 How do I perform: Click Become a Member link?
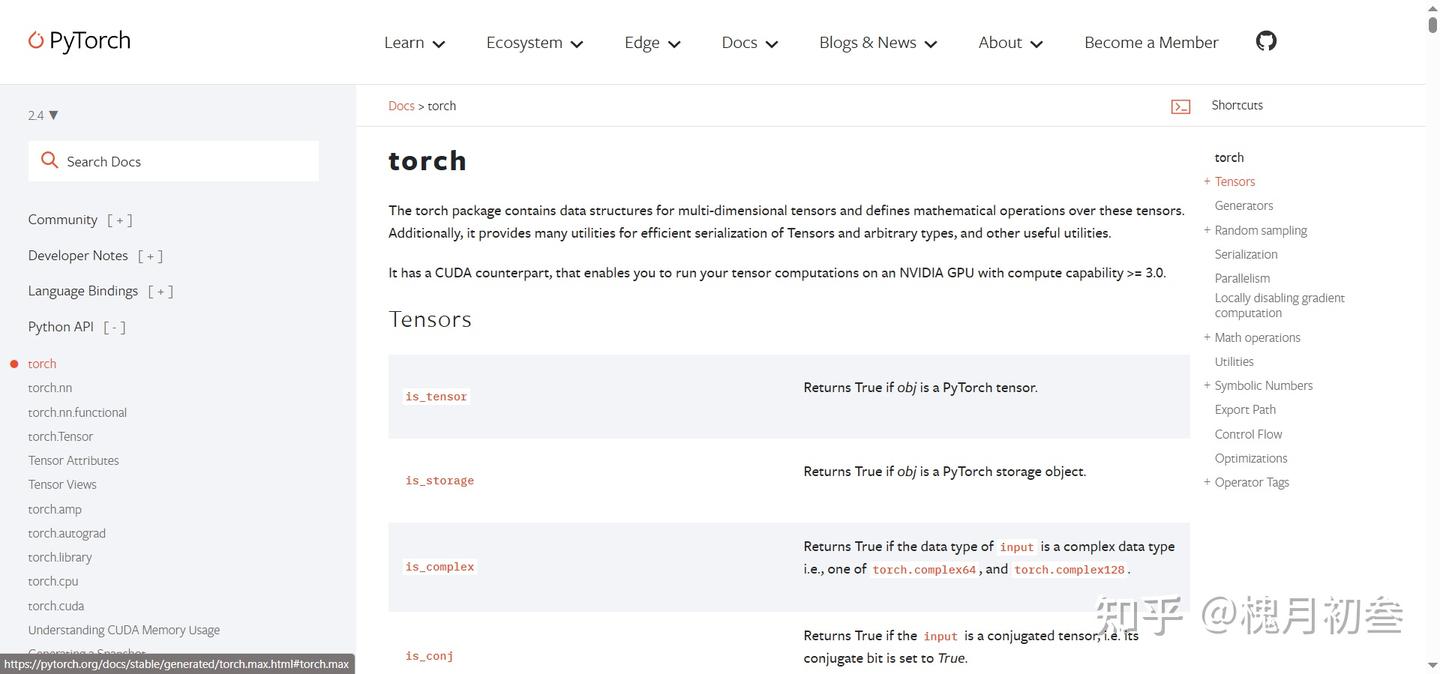pyautogui.click(x=1151, y=42)
